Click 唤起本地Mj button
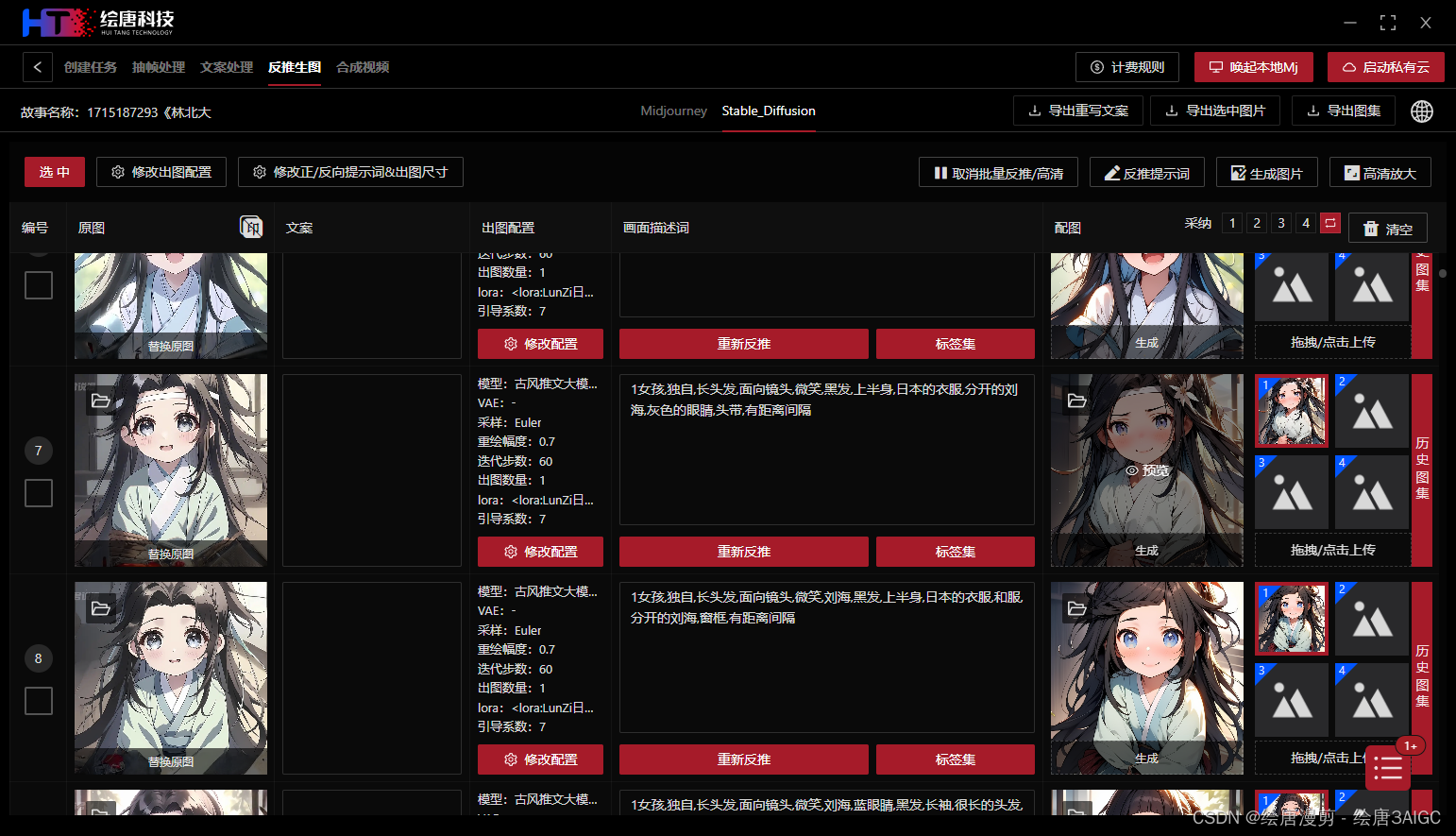The width and height of the screenshot is (1456, 836). point(1253,67)
